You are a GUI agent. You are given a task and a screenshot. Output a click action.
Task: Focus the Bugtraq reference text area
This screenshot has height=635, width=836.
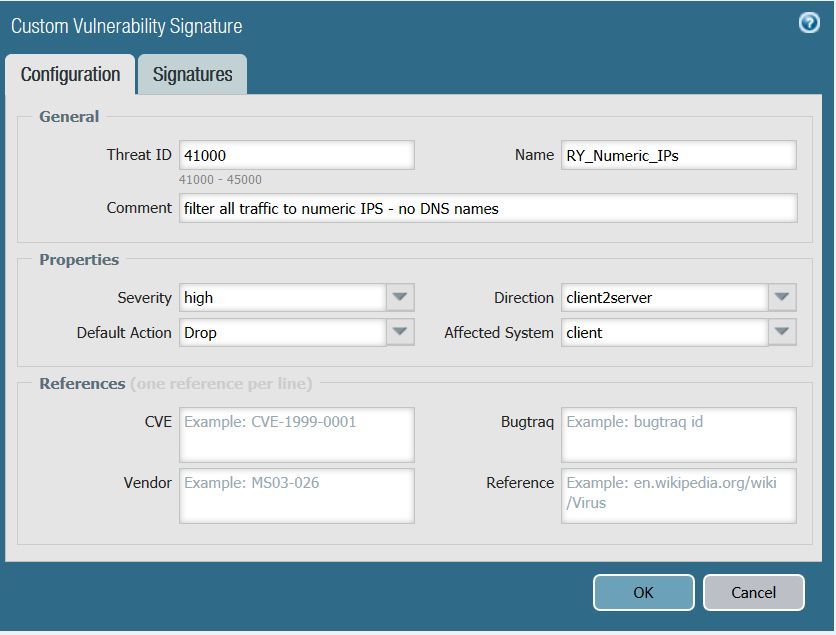(678, 434)
